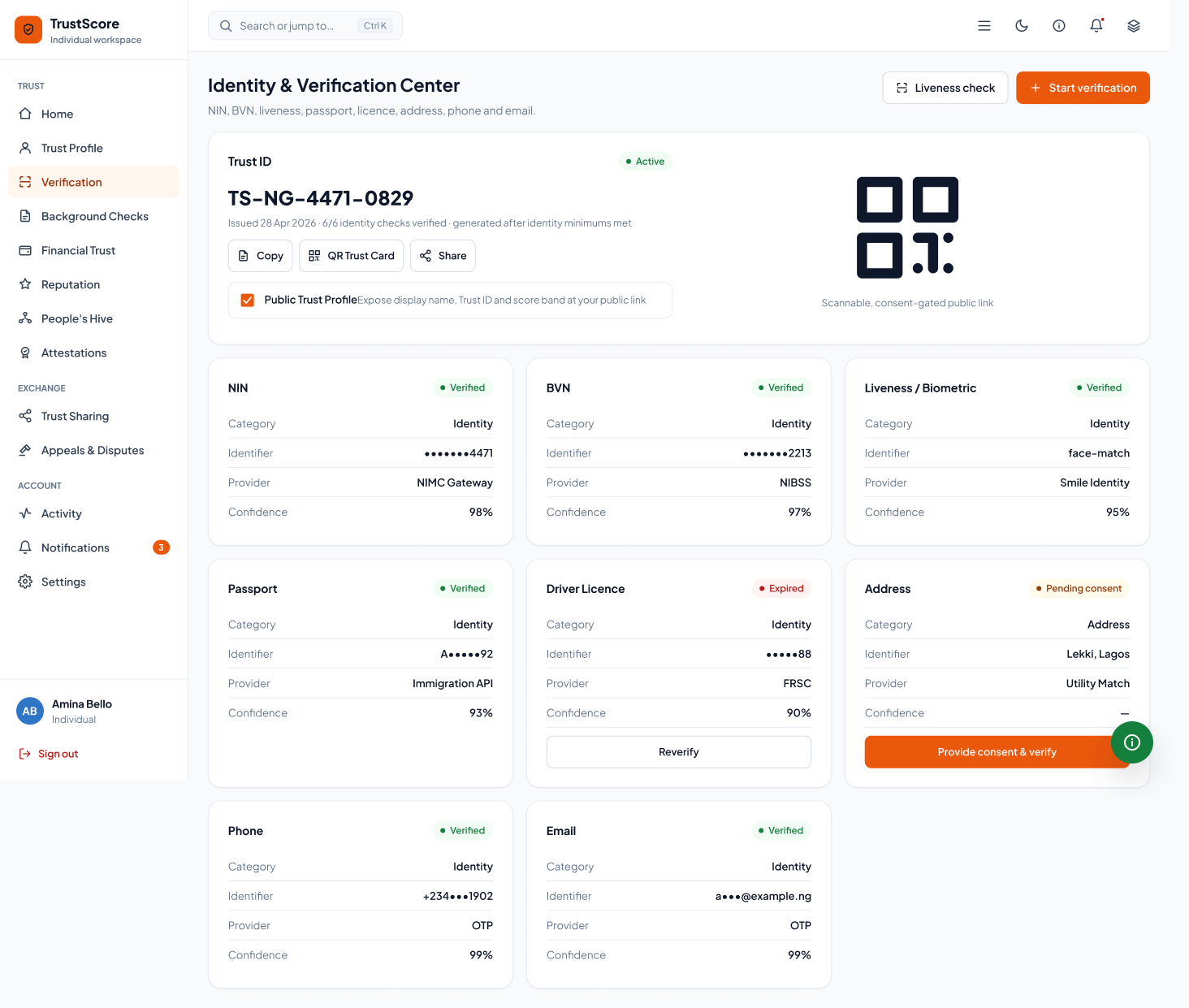
Task: Click the plus icon on Start verification
Action: [x=1036, y=88]
